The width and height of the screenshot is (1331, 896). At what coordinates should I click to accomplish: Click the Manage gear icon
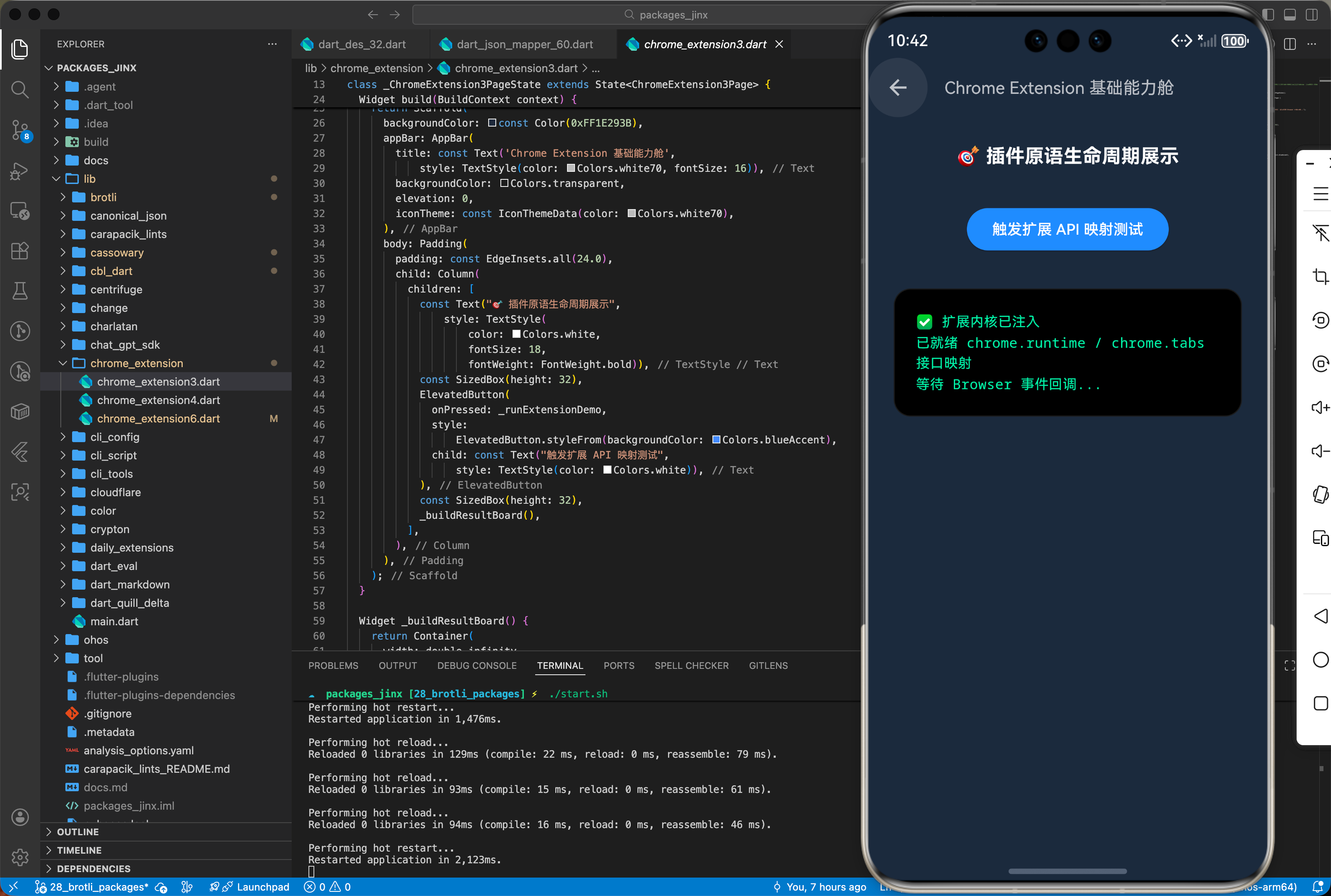(x=20, y=857)
